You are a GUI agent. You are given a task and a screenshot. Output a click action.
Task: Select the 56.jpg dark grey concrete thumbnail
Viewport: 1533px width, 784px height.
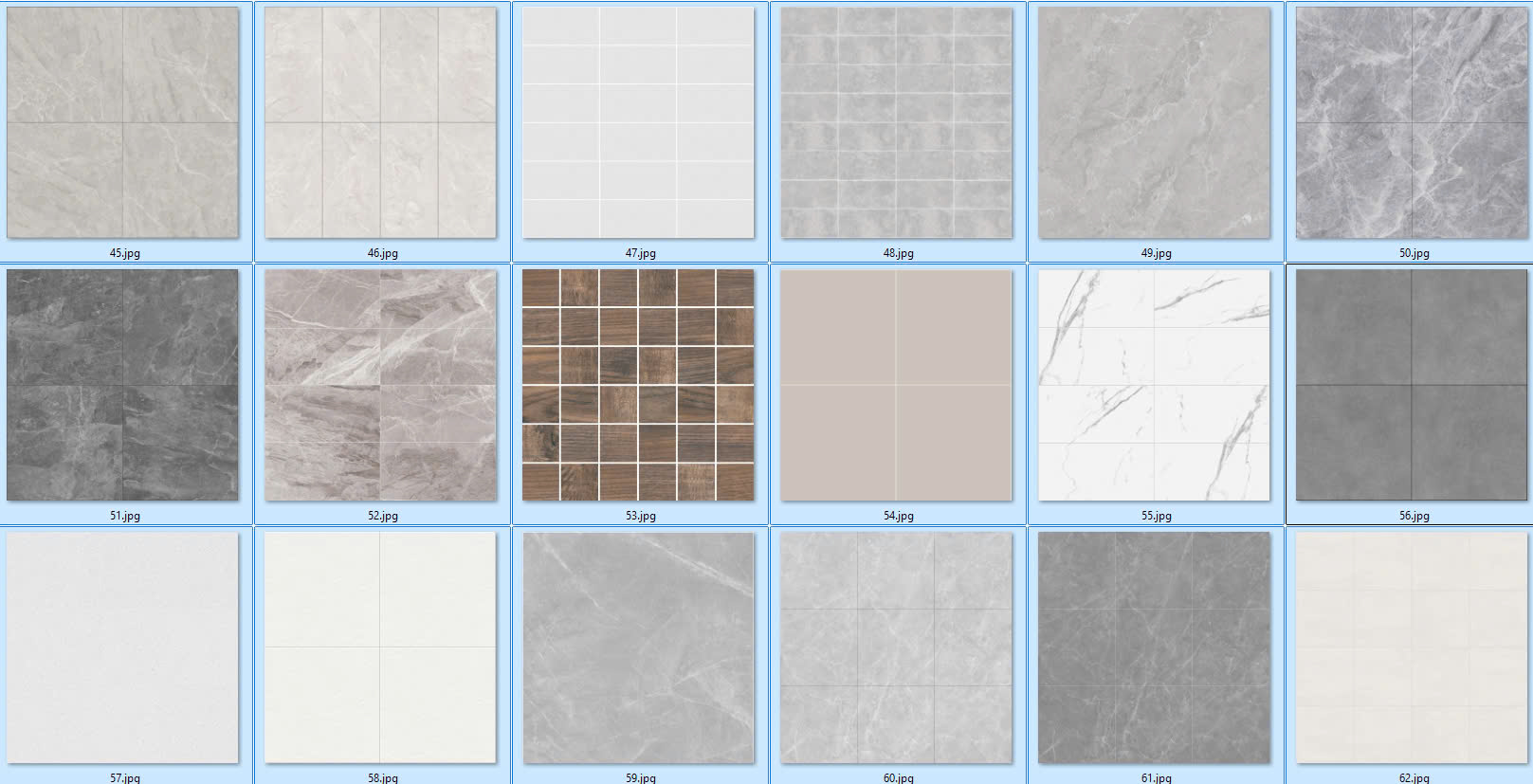(x=1413, y=385)
